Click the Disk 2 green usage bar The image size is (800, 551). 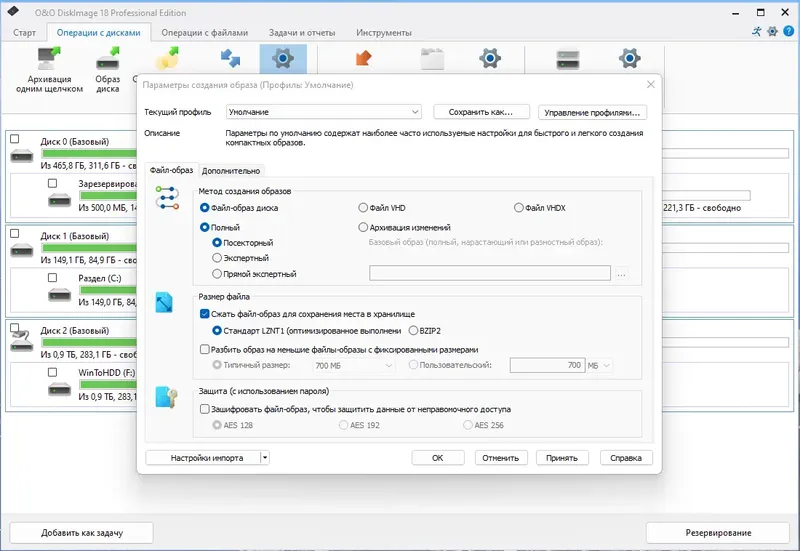[x=89, y=342]
